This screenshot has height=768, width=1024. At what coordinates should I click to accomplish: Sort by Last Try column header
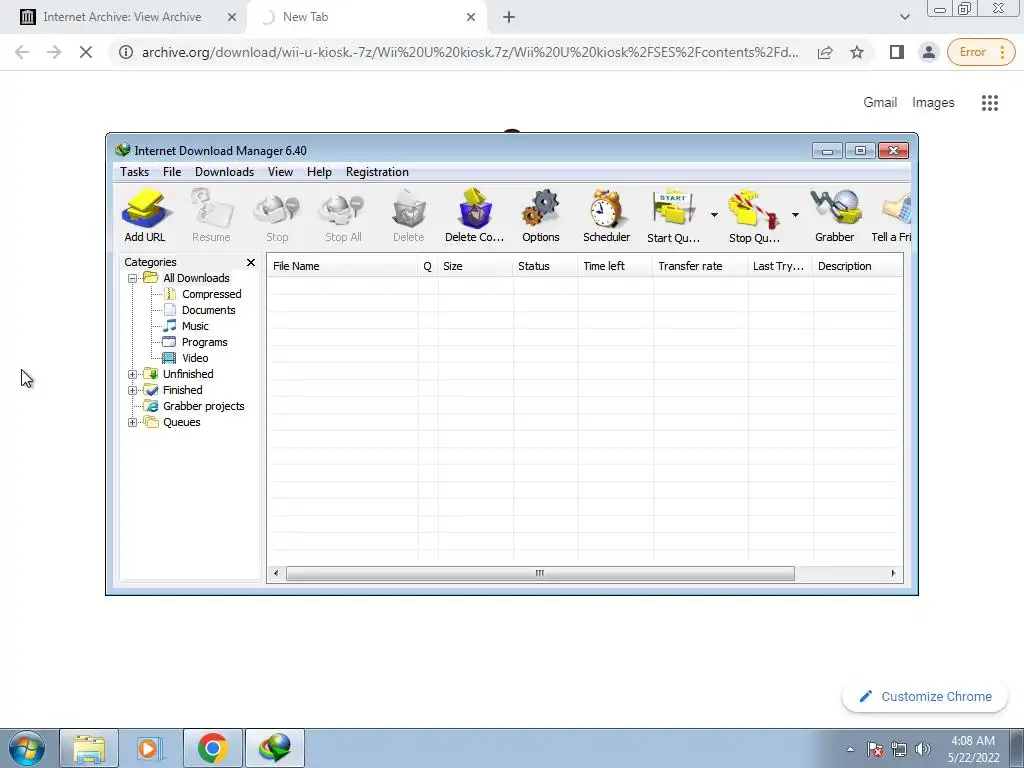coord(780,266)
